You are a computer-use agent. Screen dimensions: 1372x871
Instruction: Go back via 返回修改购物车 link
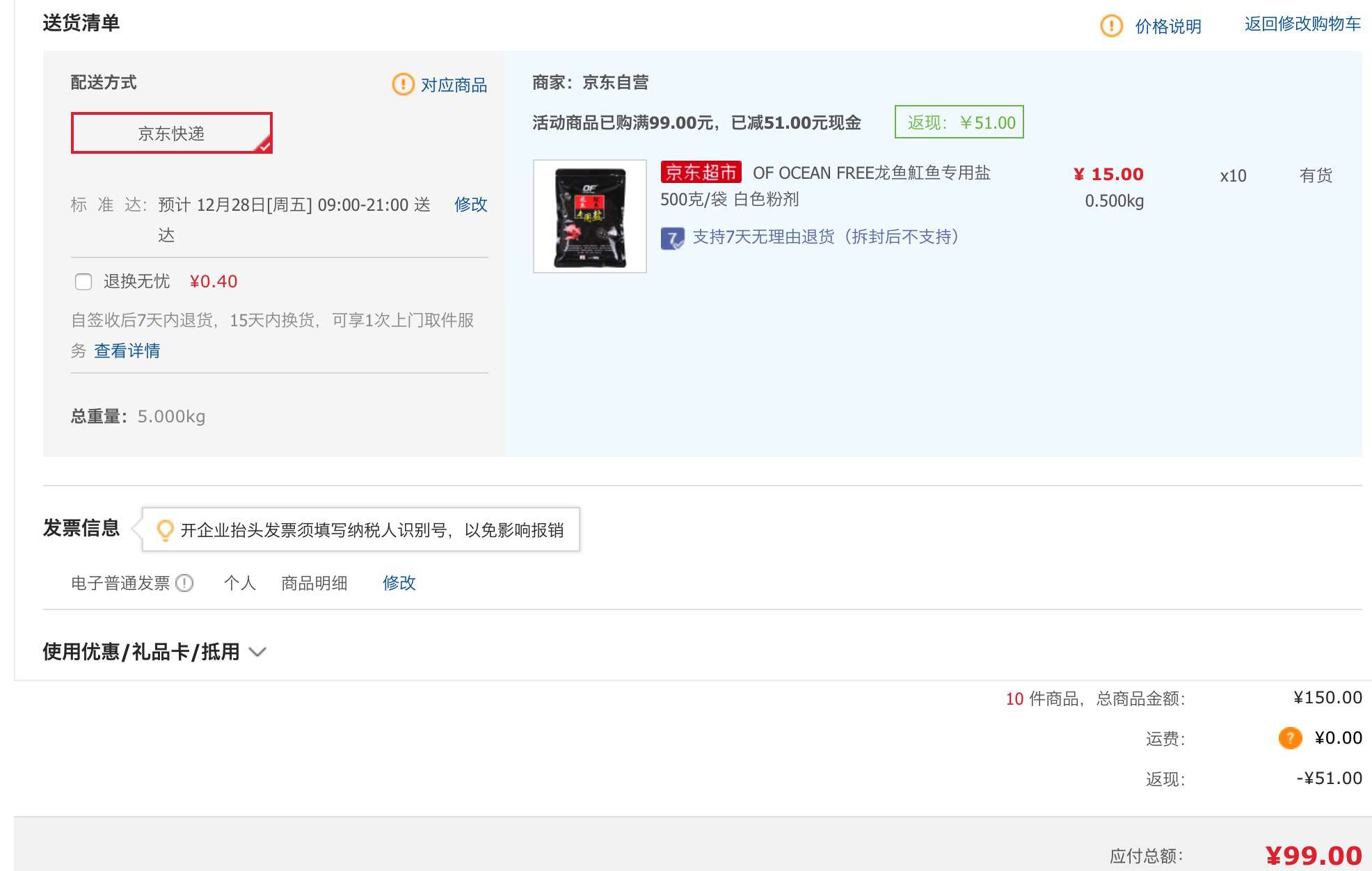(1302, 24)
